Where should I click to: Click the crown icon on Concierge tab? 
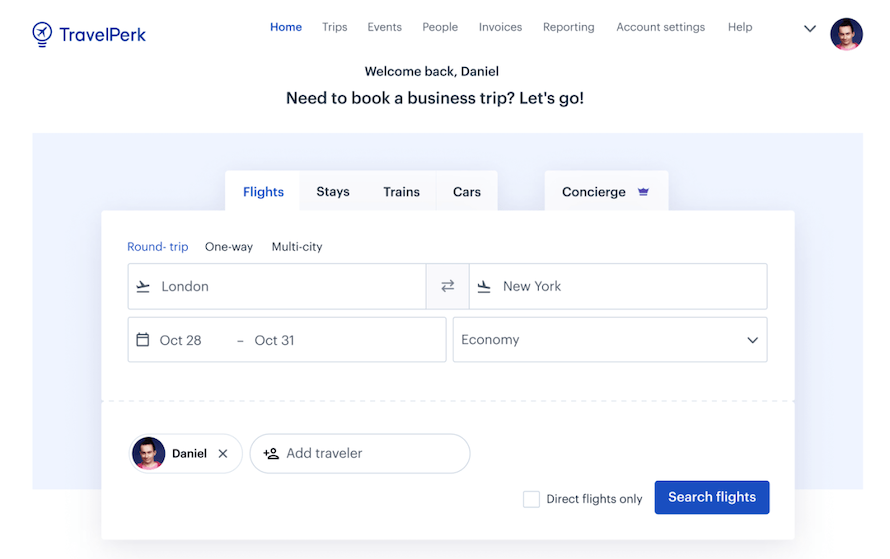[643, 192]
